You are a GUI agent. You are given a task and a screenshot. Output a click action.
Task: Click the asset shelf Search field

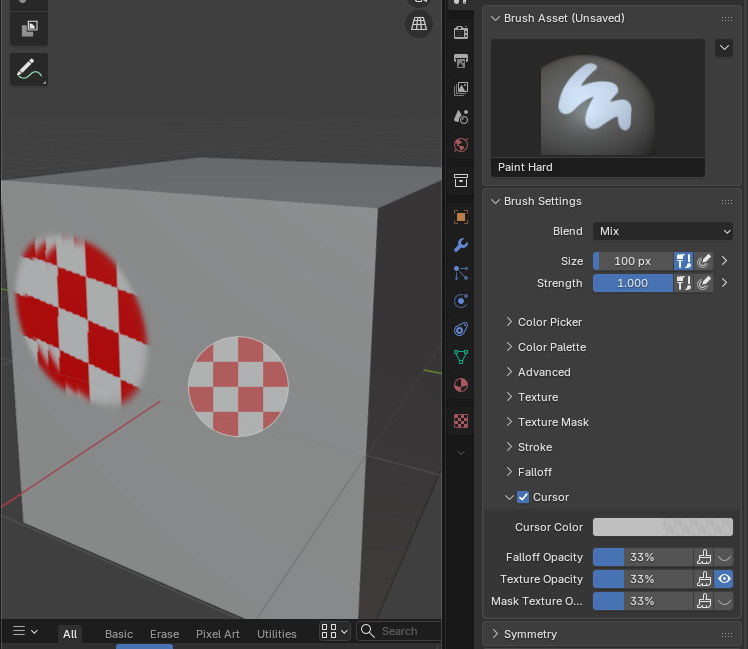tap(400, 631)
